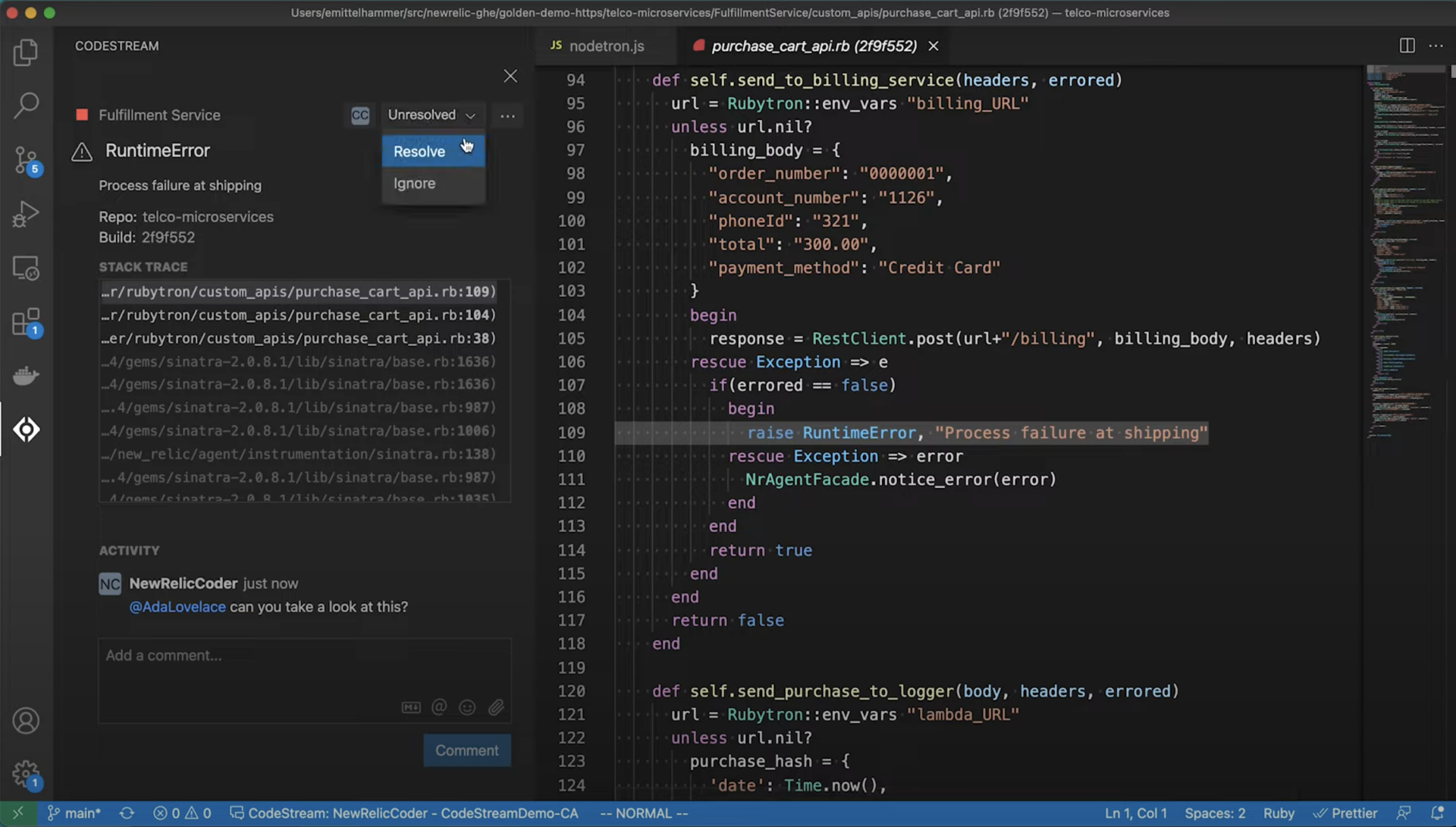Open the @AdaLovelace mention link
Image resolution: width=1456 pixels, height=827 pixels.
177,606
